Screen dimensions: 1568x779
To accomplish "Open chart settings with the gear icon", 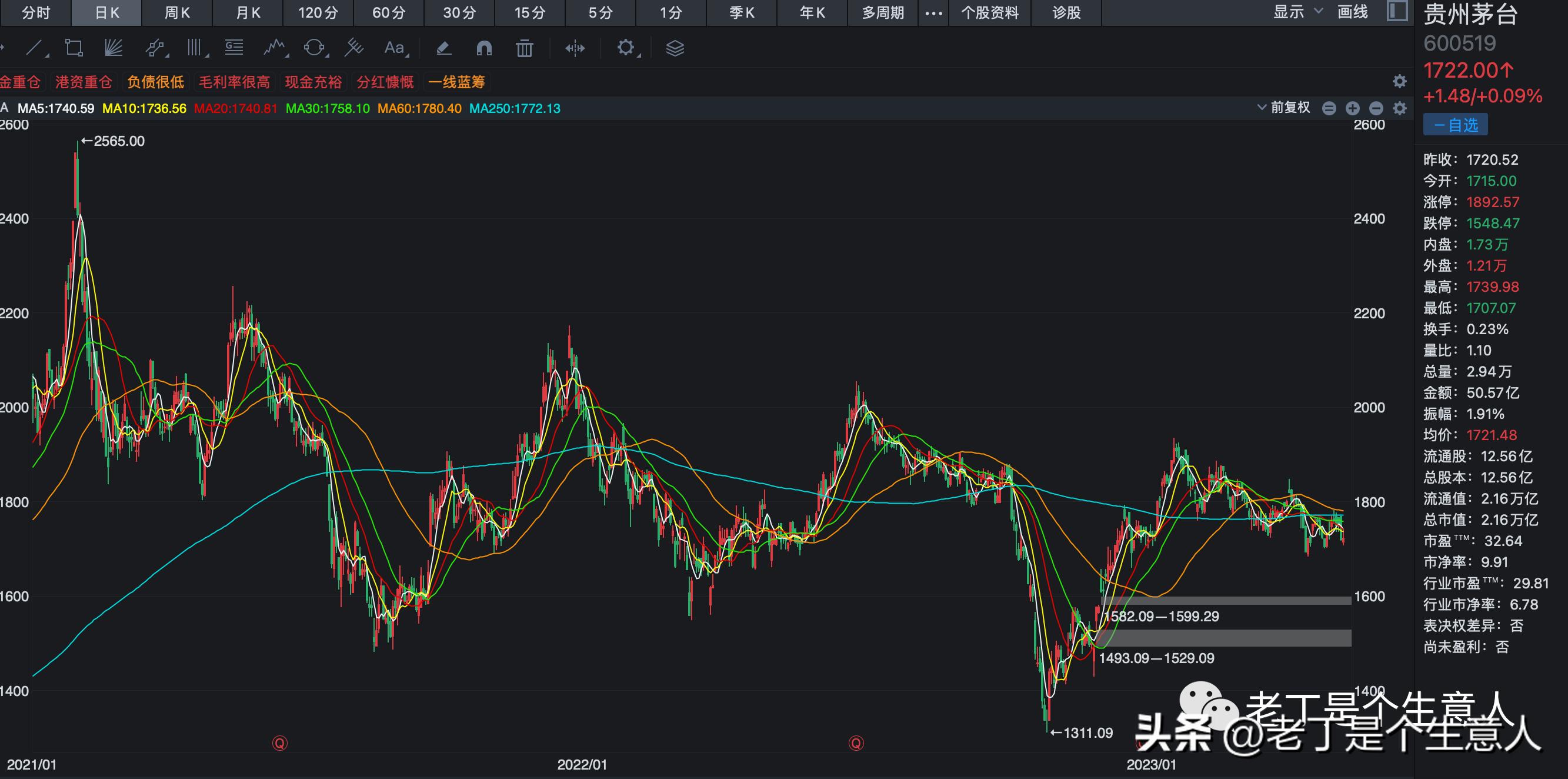I will [x=627, y=48].
